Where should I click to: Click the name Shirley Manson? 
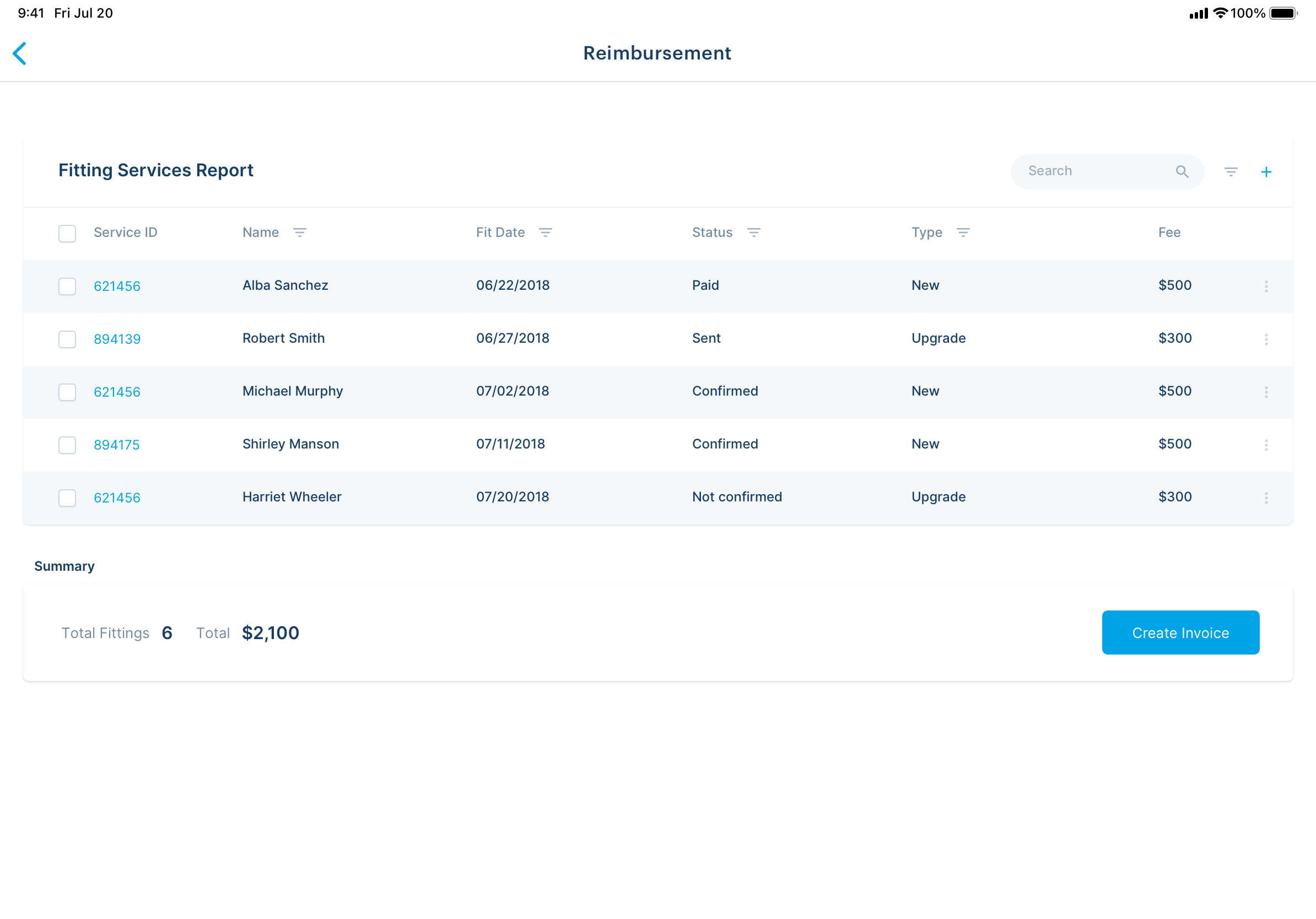[290, 444]
